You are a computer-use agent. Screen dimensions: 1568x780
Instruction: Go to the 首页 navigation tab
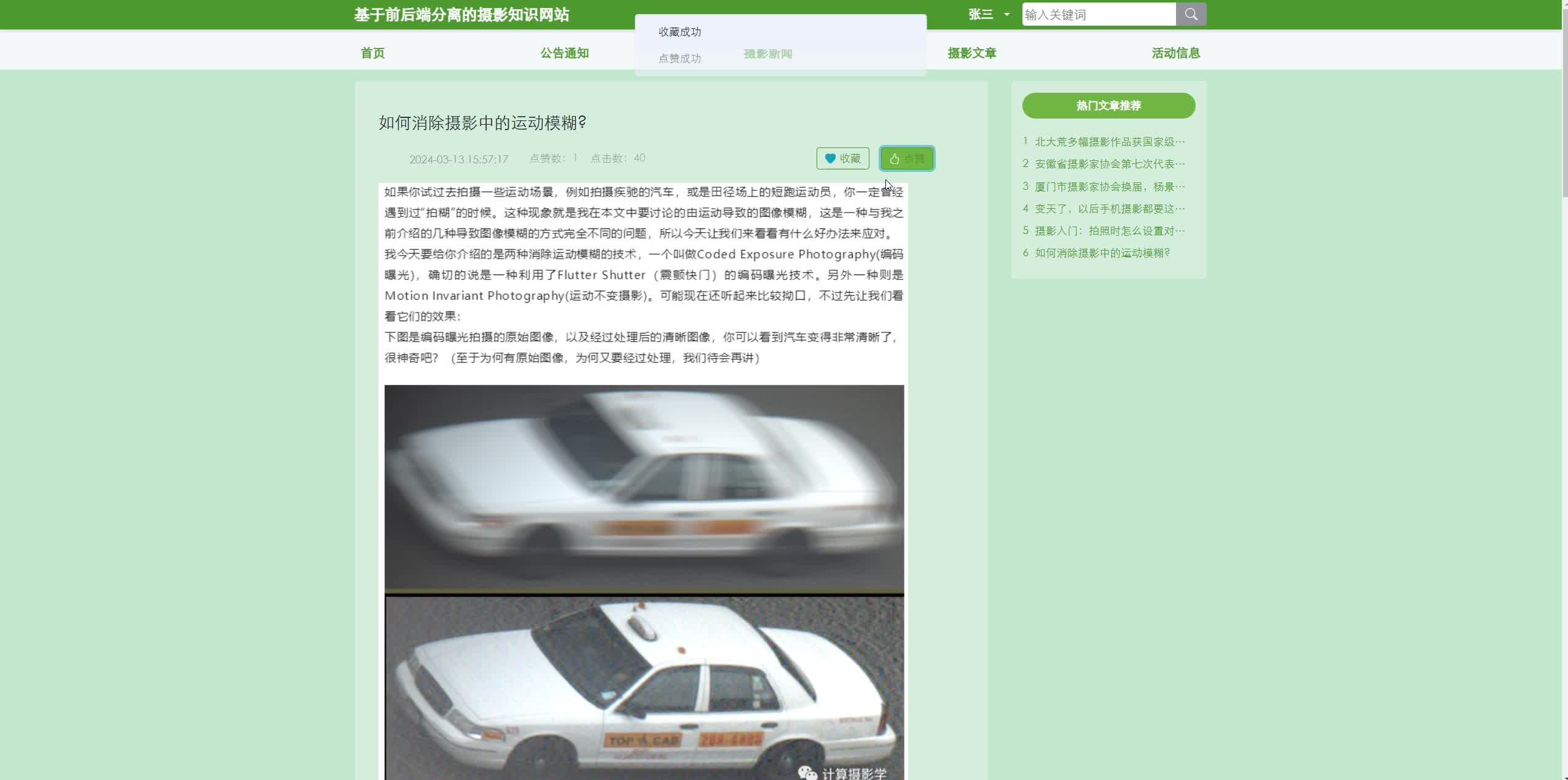point(372,53)
